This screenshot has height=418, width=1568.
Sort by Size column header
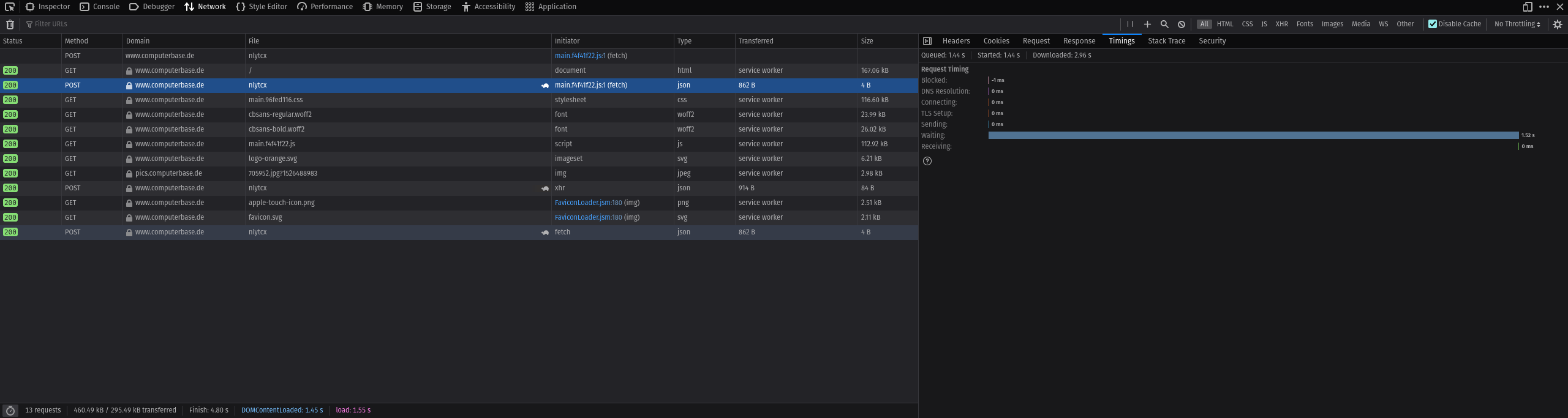click(888, 41)
